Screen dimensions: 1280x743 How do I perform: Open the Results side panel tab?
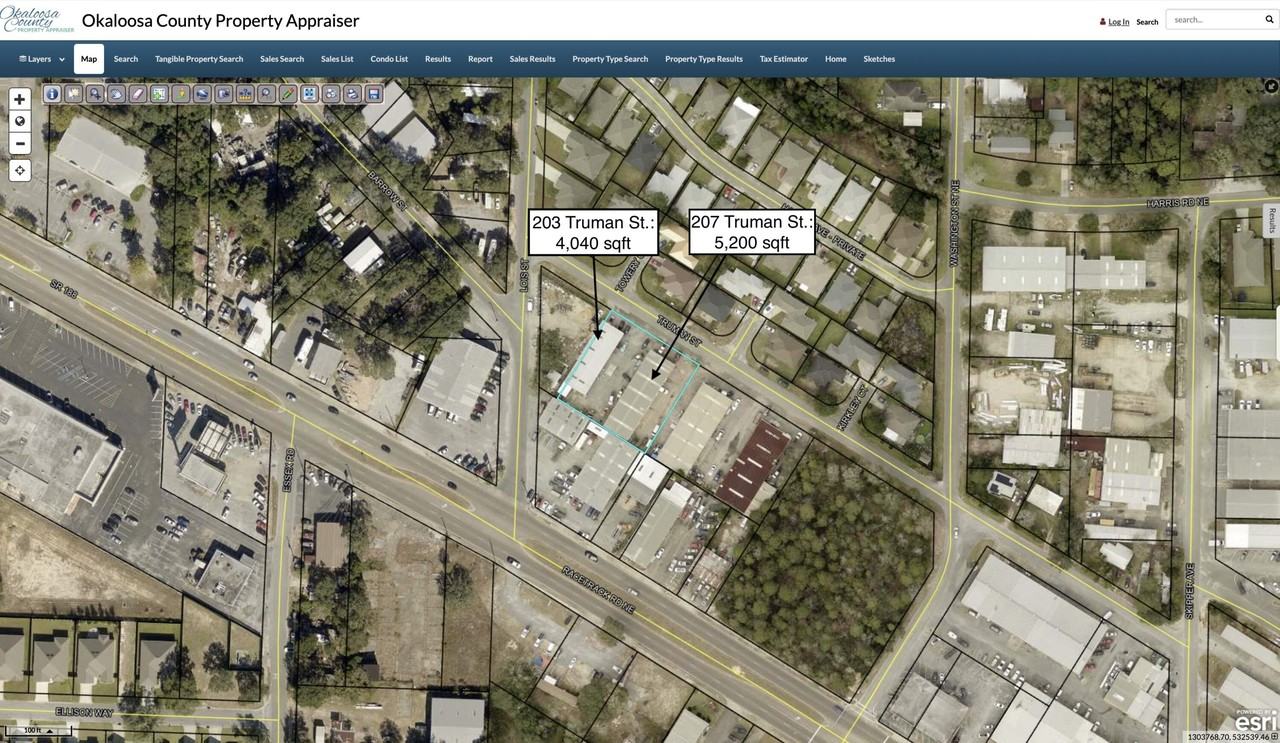[1271, 220]
